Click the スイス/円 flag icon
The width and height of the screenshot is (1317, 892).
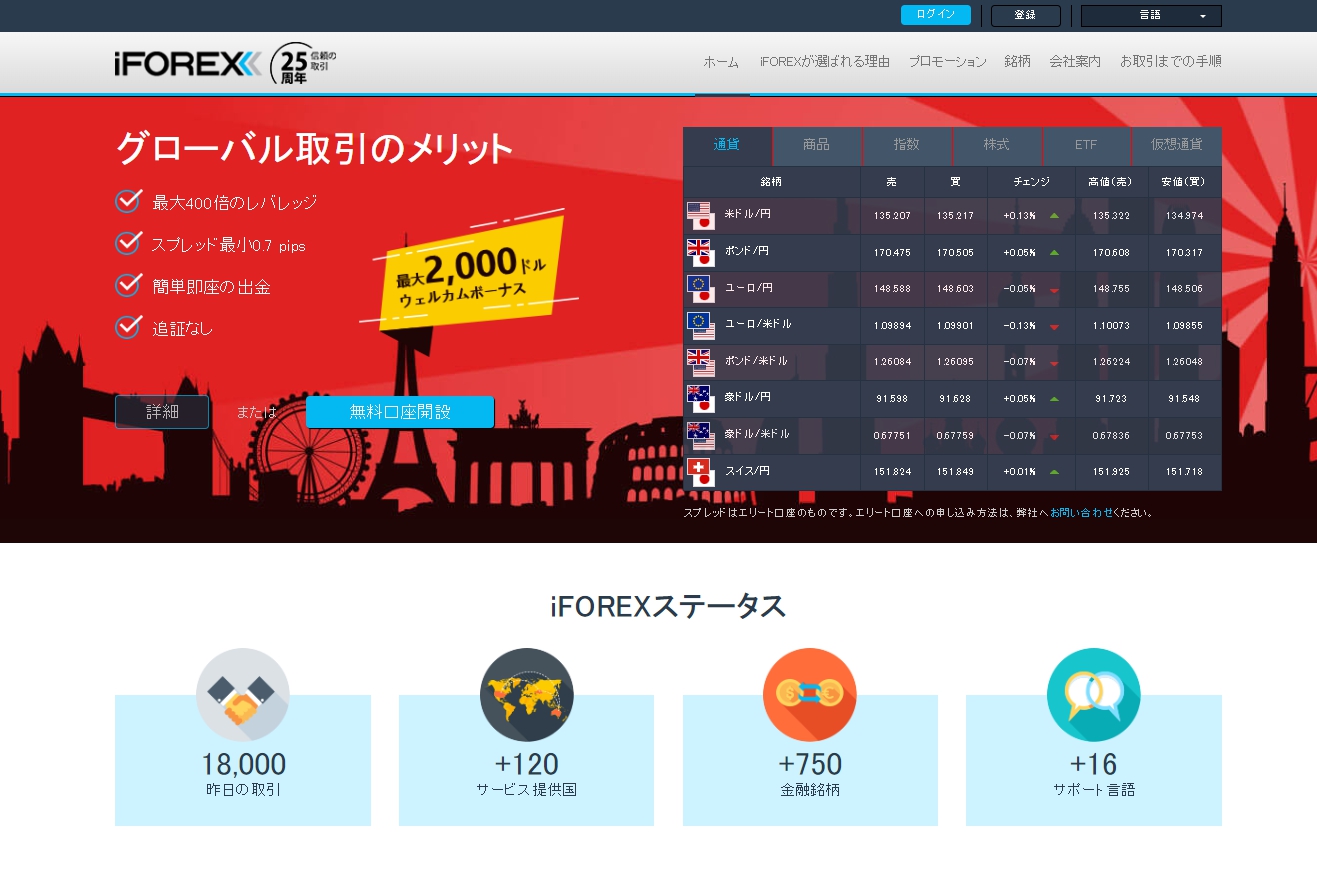[x=700, y=472]
